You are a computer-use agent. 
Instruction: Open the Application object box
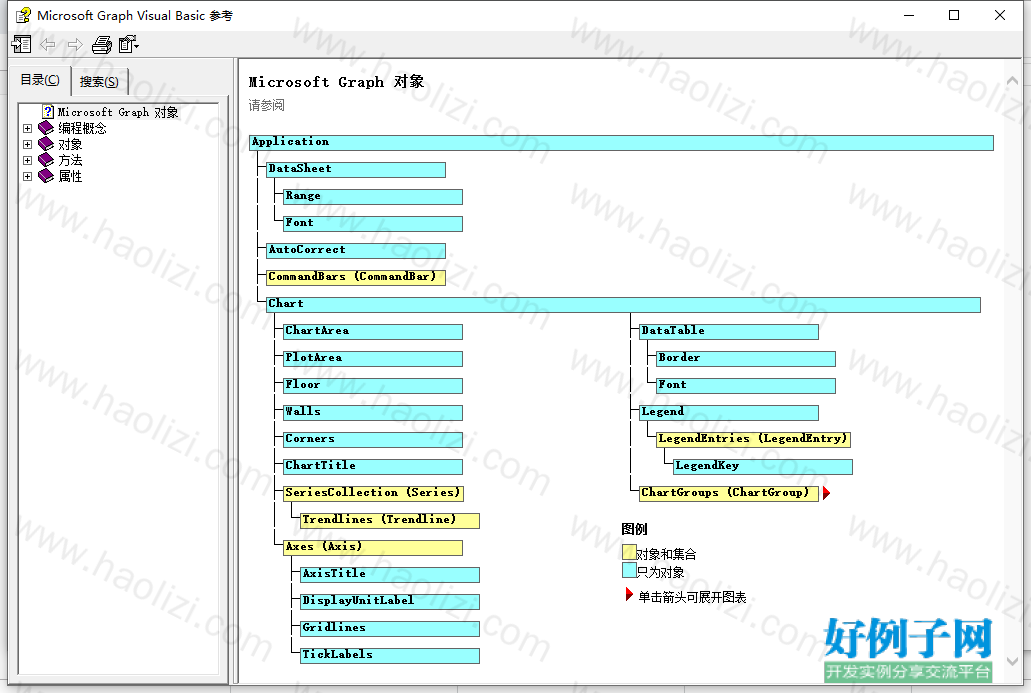pyautogui.click(x=621, y=143)
